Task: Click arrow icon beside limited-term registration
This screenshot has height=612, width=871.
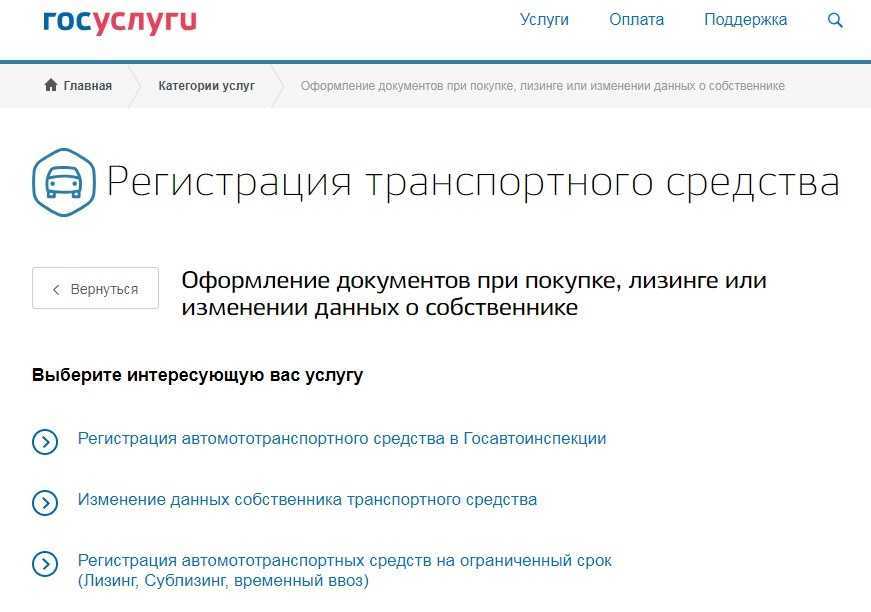Action: [45, 564]
